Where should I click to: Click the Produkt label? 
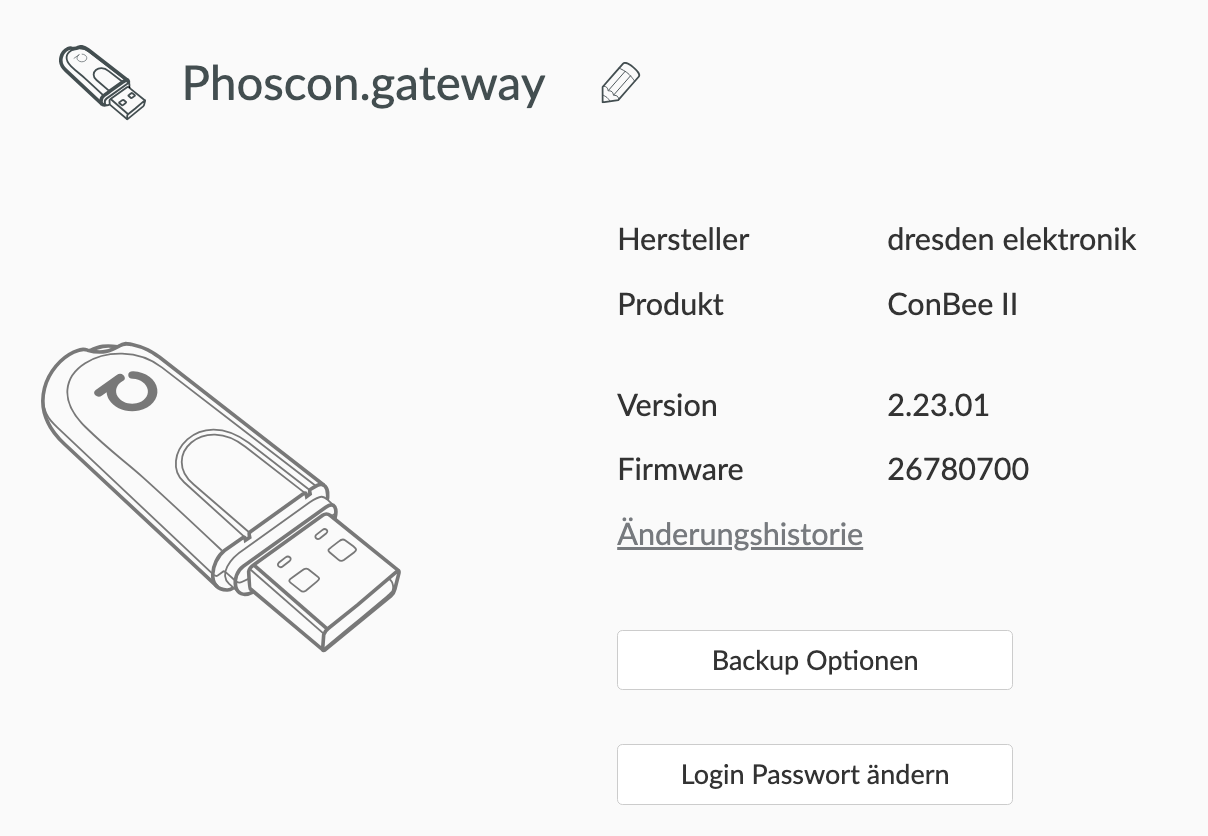click(x=670, y=304)
